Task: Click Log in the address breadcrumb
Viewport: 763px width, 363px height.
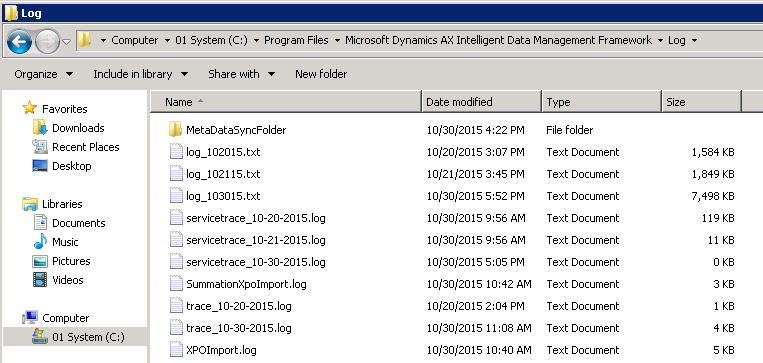Action: (676, 40)
